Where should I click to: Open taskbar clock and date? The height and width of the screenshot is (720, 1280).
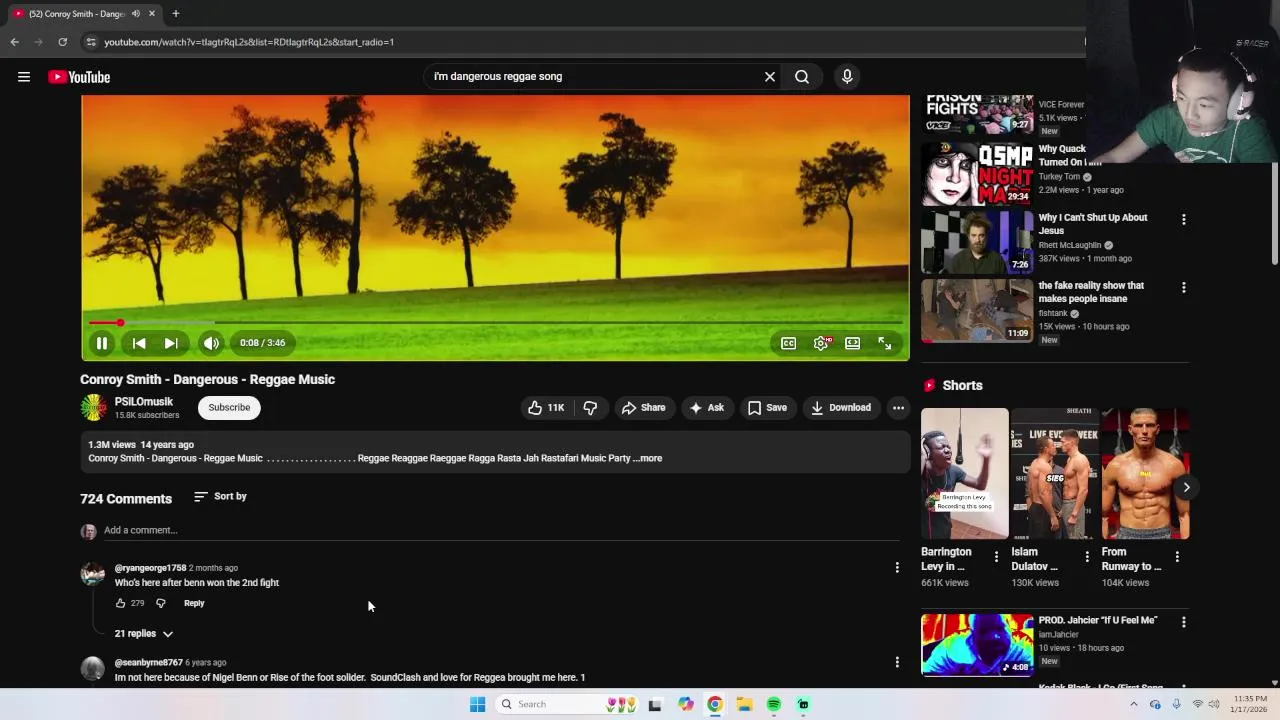[x=1250, y=704]
